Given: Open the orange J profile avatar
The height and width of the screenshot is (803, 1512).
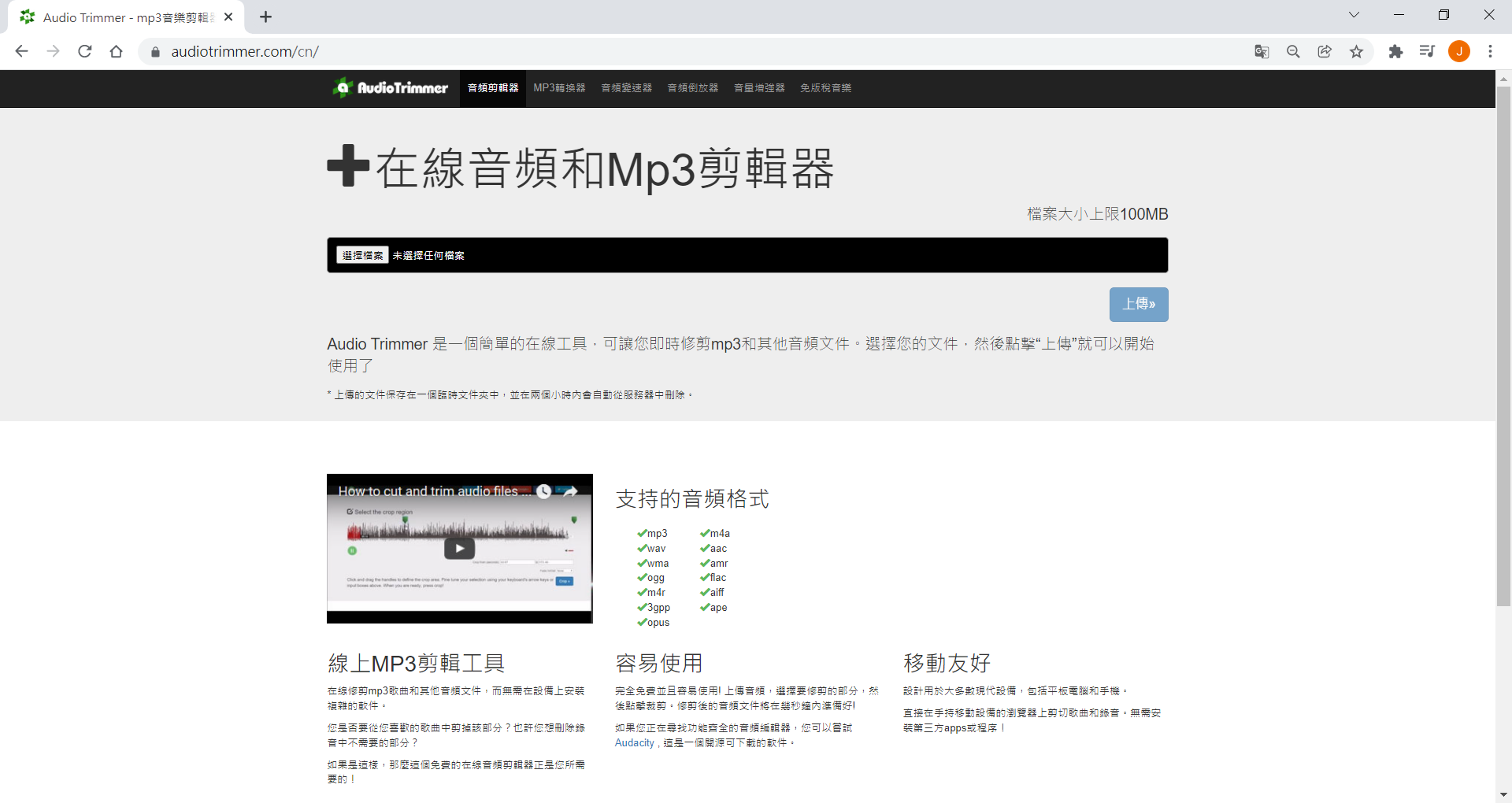Looking at the screenshot, I should pos(1459,51).
